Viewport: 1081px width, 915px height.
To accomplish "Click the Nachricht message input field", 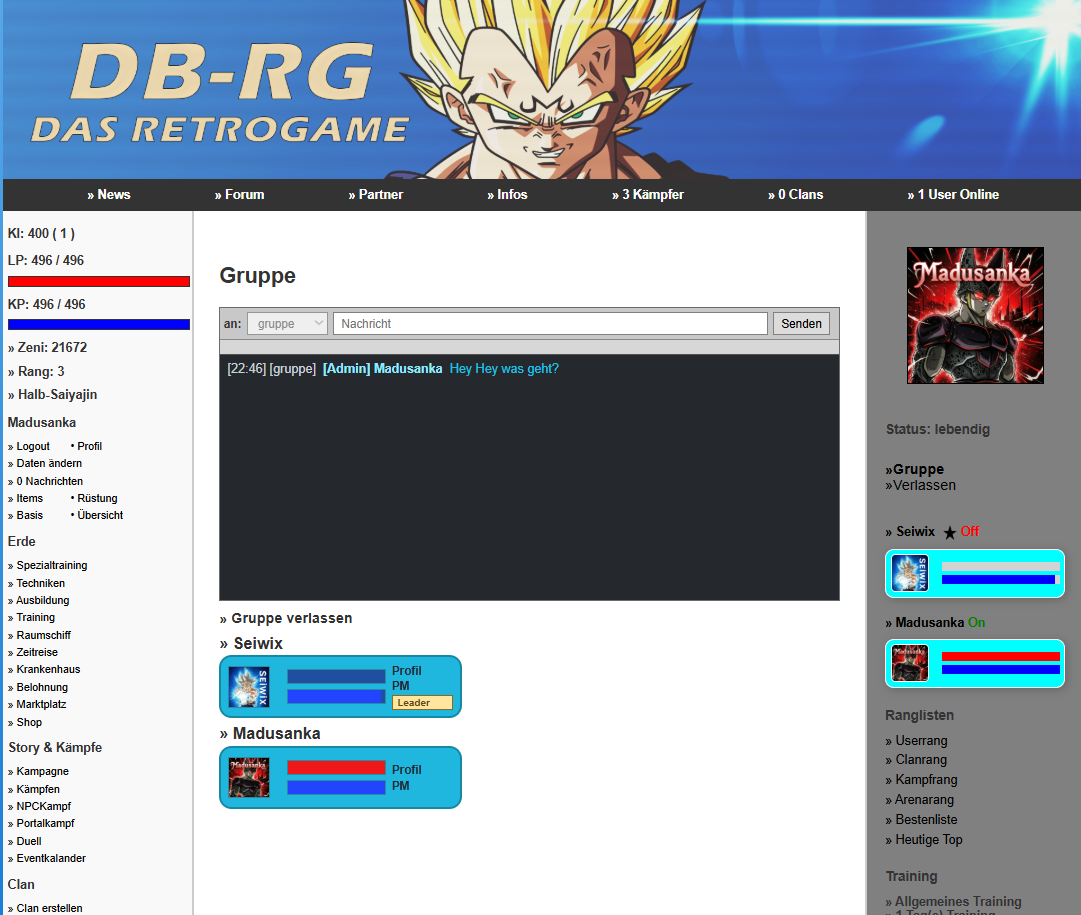I will [550, 323].
